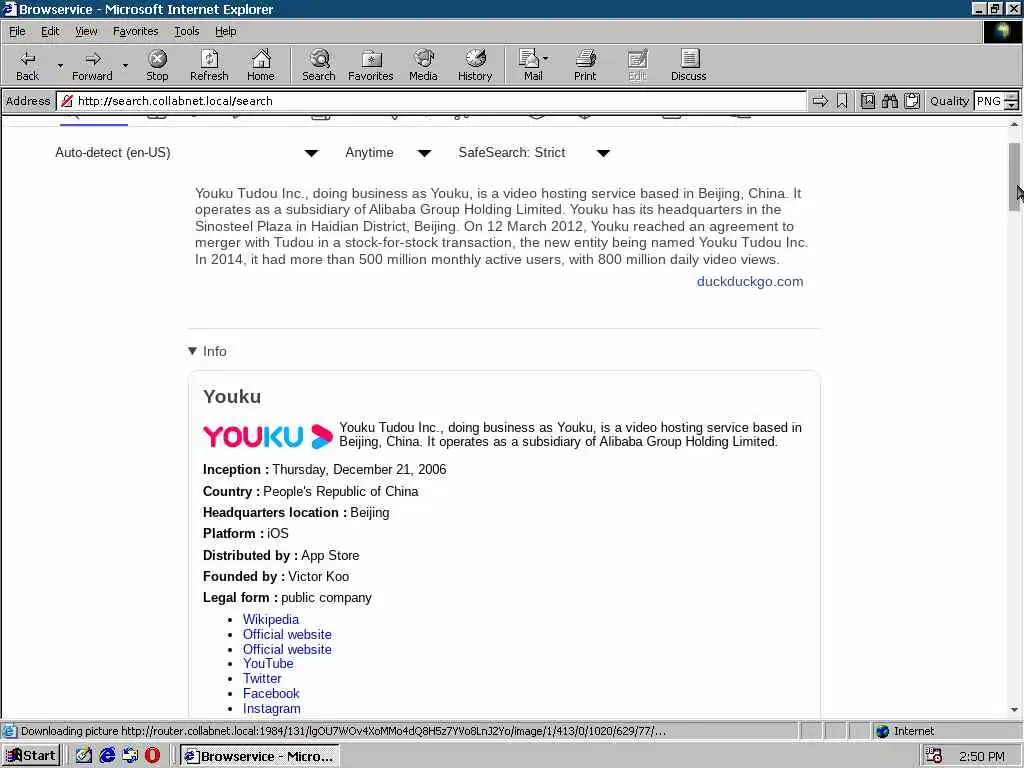Open the Anytime time range dropdown
Image resolution: width=1024 pixels, height=768 pixels.
pyautogui.click(x=388, y=153)
